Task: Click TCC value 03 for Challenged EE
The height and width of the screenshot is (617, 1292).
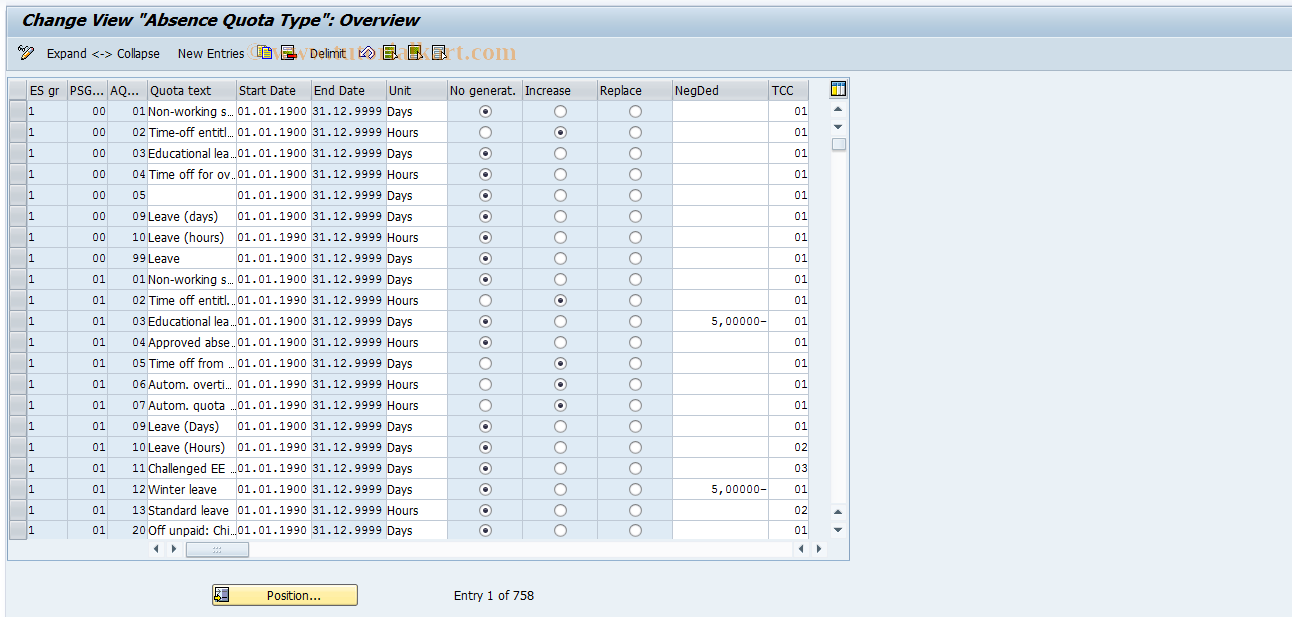Action: pos(789,468)
